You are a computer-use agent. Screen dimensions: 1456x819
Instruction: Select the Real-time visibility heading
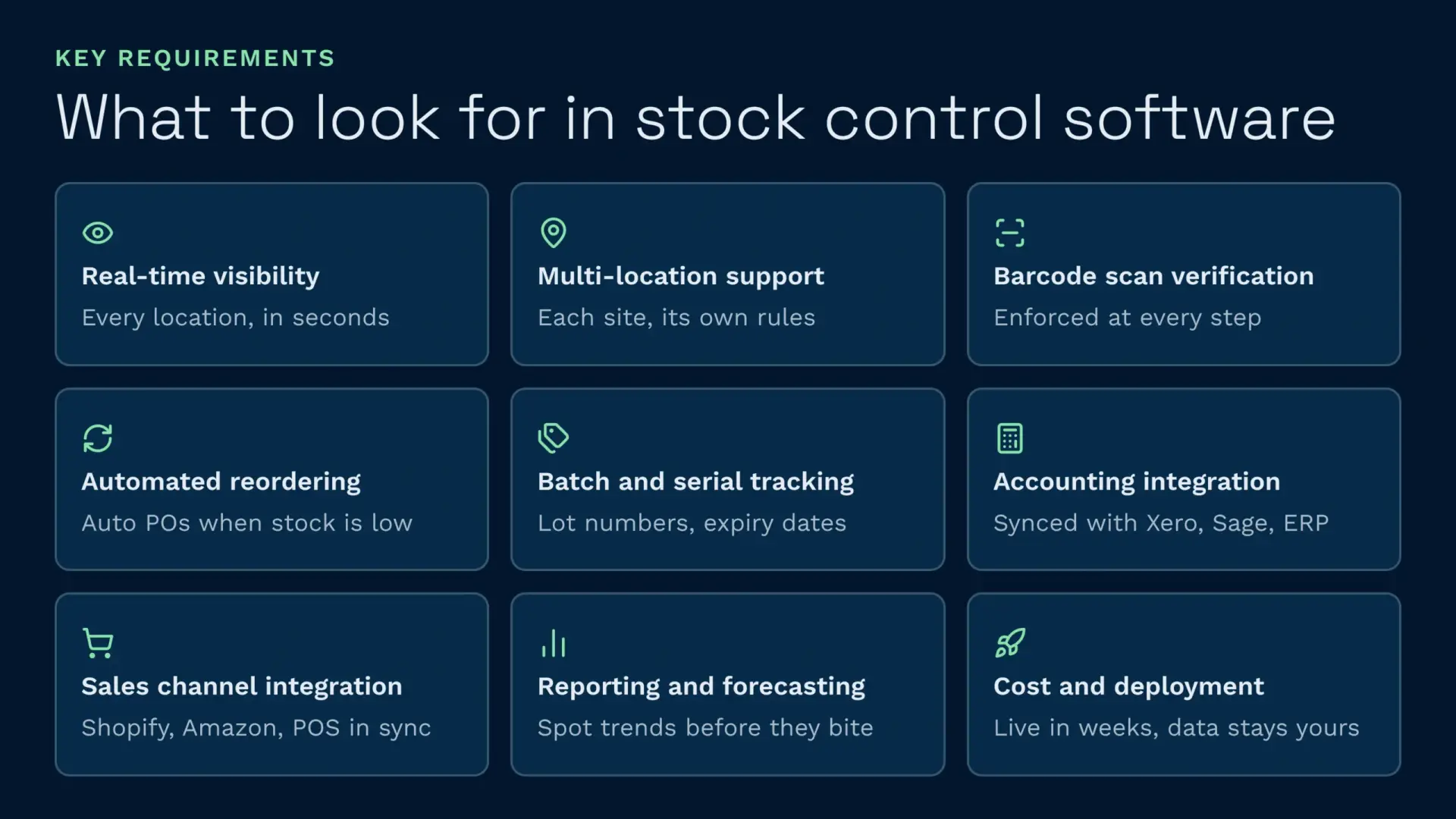(200, 276)
